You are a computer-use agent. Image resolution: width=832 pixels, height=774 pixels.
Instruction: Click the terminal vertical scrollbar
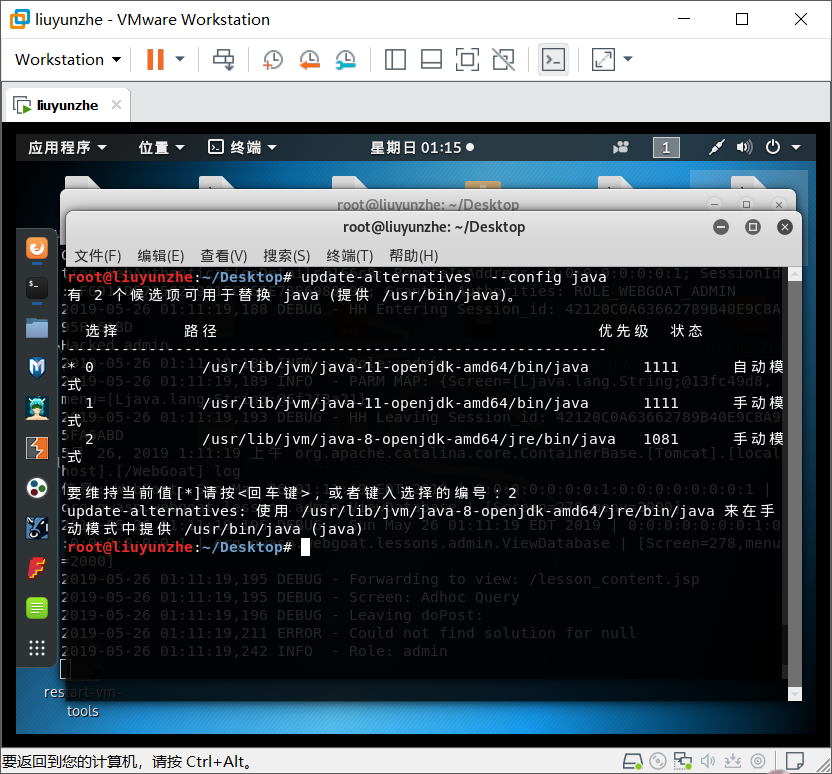[x=794, y=483]
